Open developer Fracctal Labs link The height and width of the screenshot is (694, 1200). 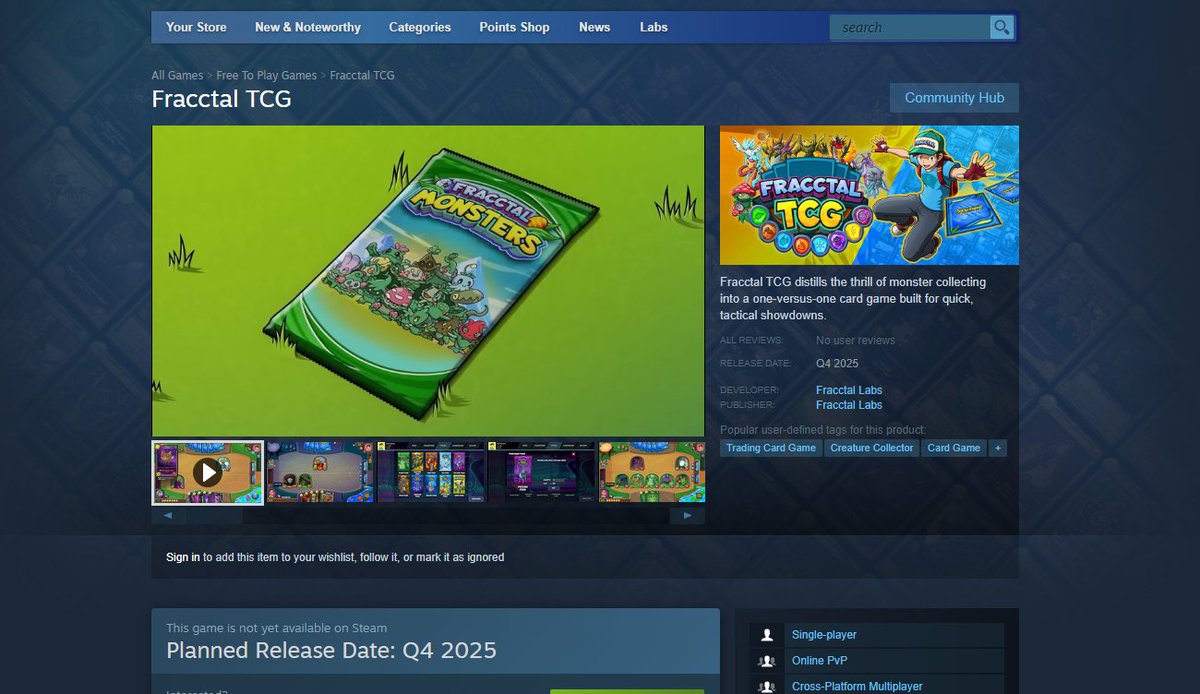pyautogui.click(x=849, y=390)
